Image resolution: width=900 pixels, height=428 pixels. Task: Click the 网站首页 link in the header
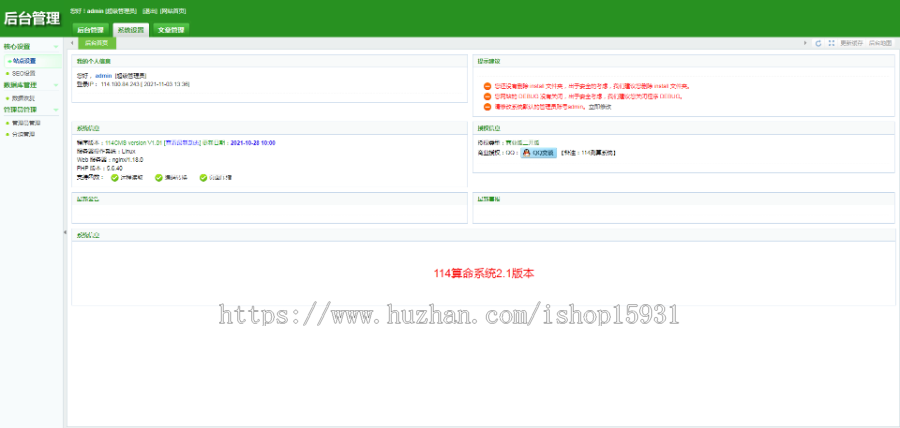point(173,11)
